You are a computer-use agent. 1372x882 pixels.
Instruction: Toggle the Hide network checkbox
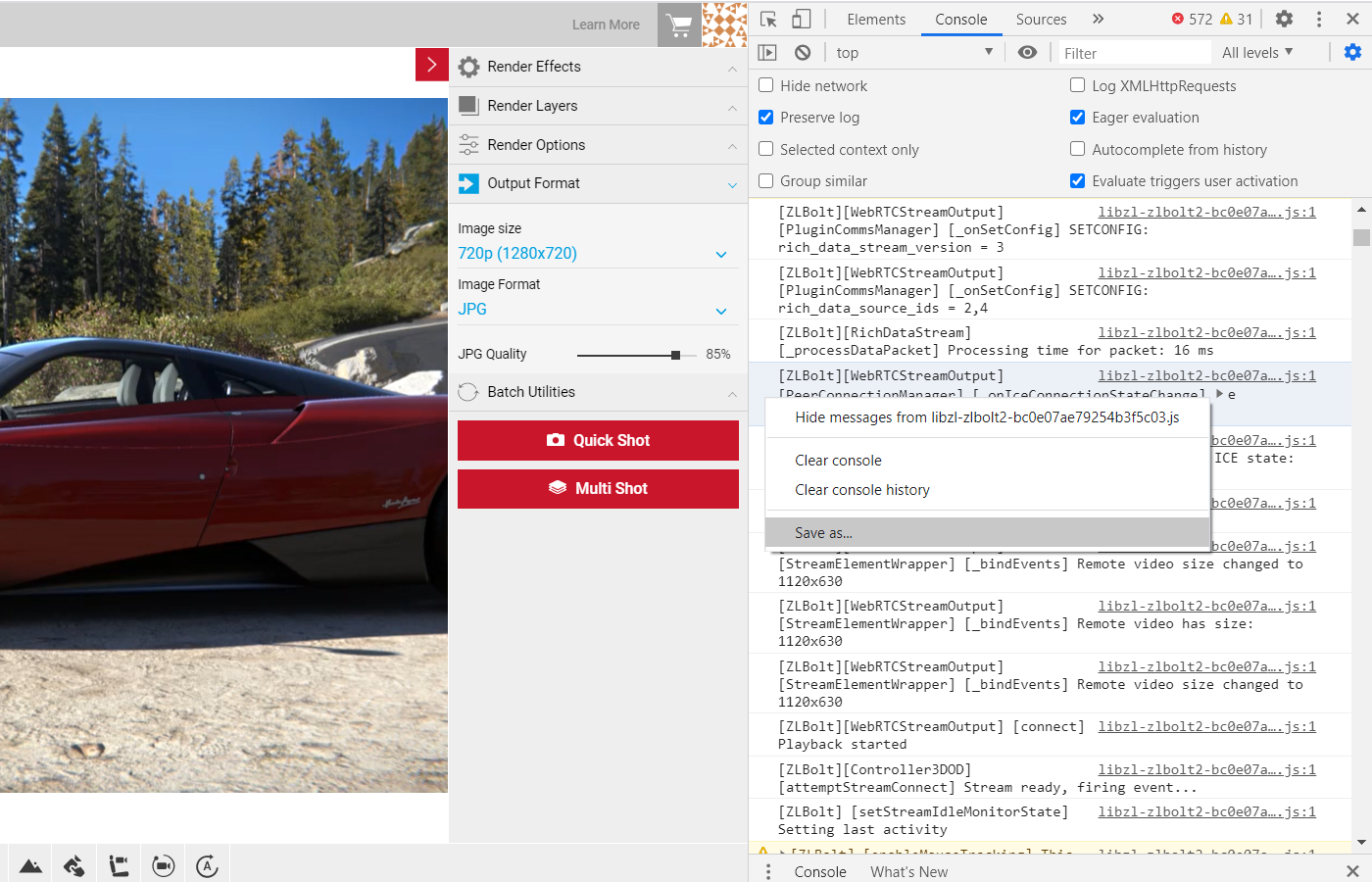coord(766,85)
